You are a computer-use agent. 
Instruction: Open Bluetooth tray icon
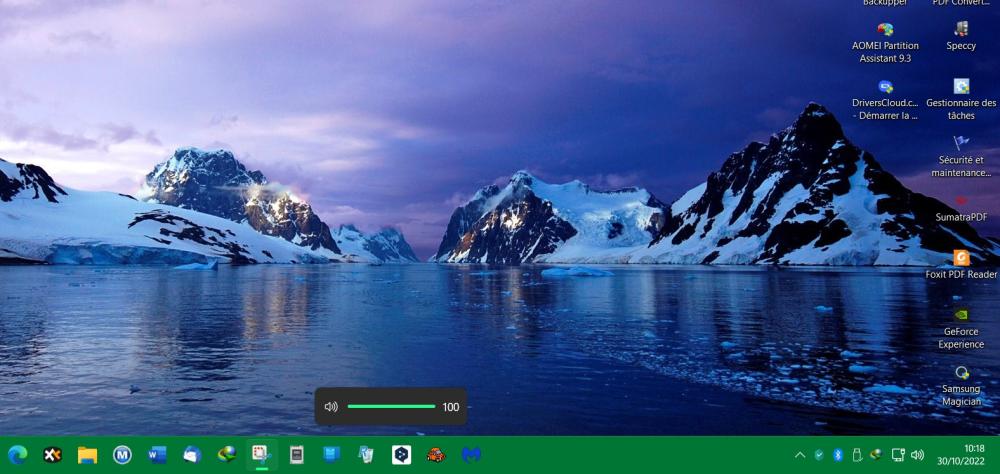(x=838, y=455)
